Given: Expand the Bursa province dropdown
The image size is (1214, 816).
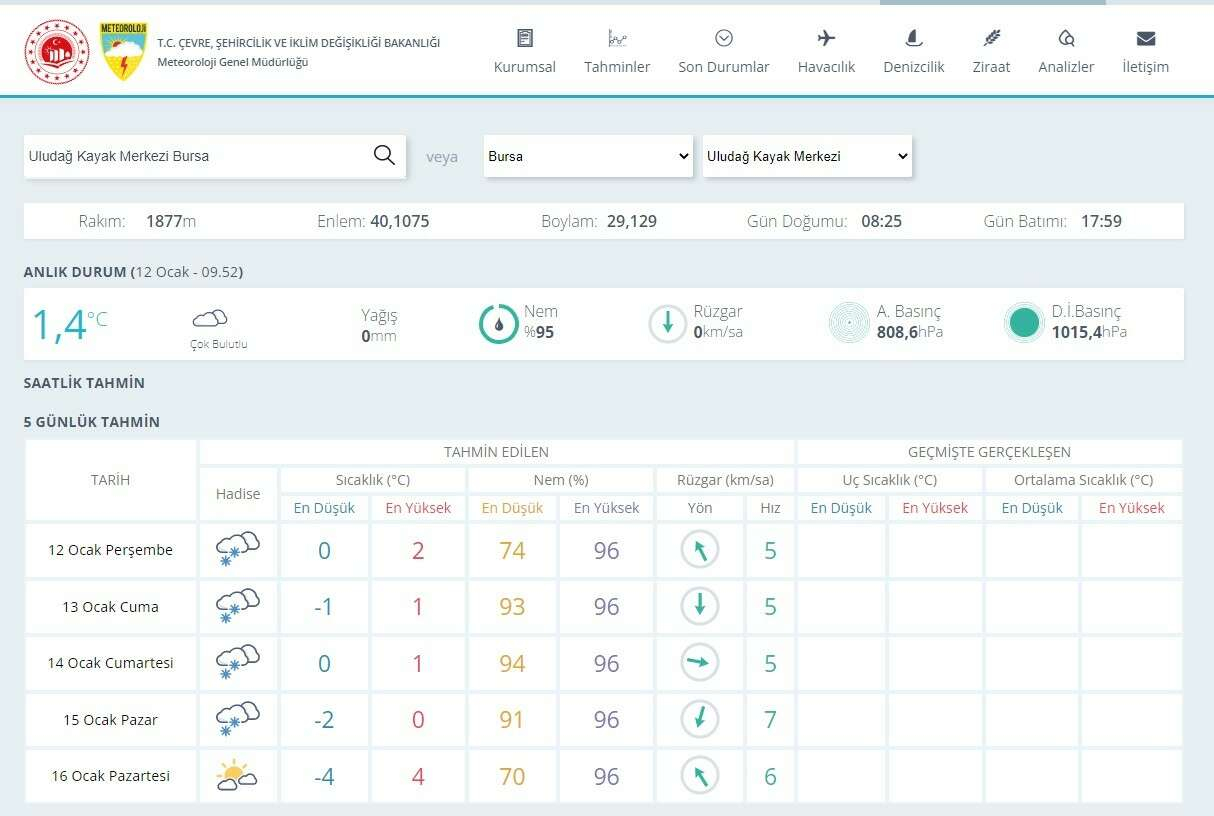Looking at the screenshot, I should click(x=588, y=157).
